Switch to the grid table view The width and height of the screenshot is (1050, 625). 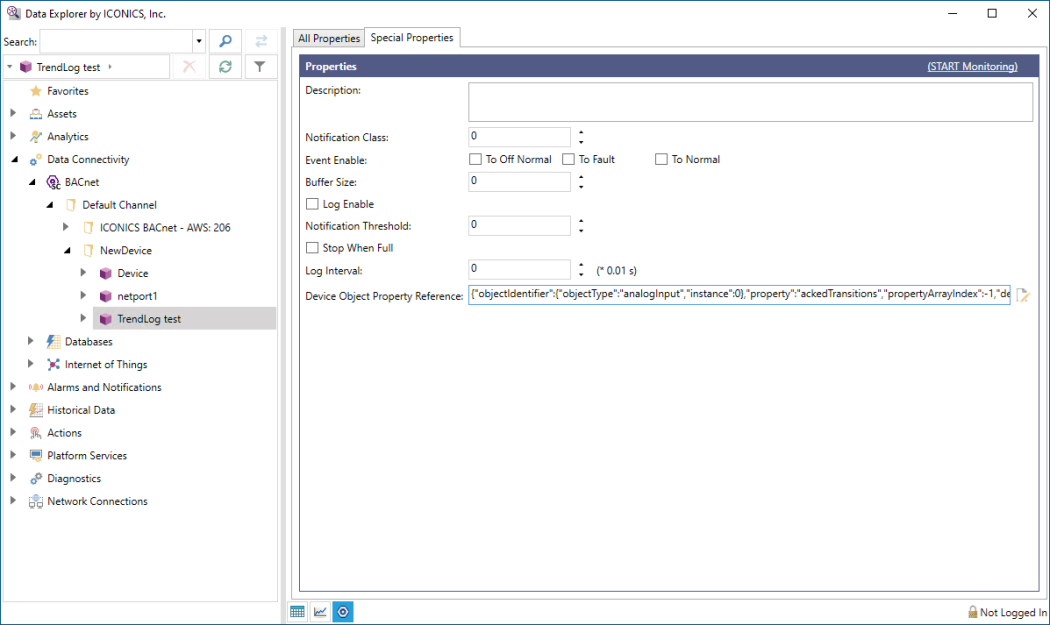(297, 612)
